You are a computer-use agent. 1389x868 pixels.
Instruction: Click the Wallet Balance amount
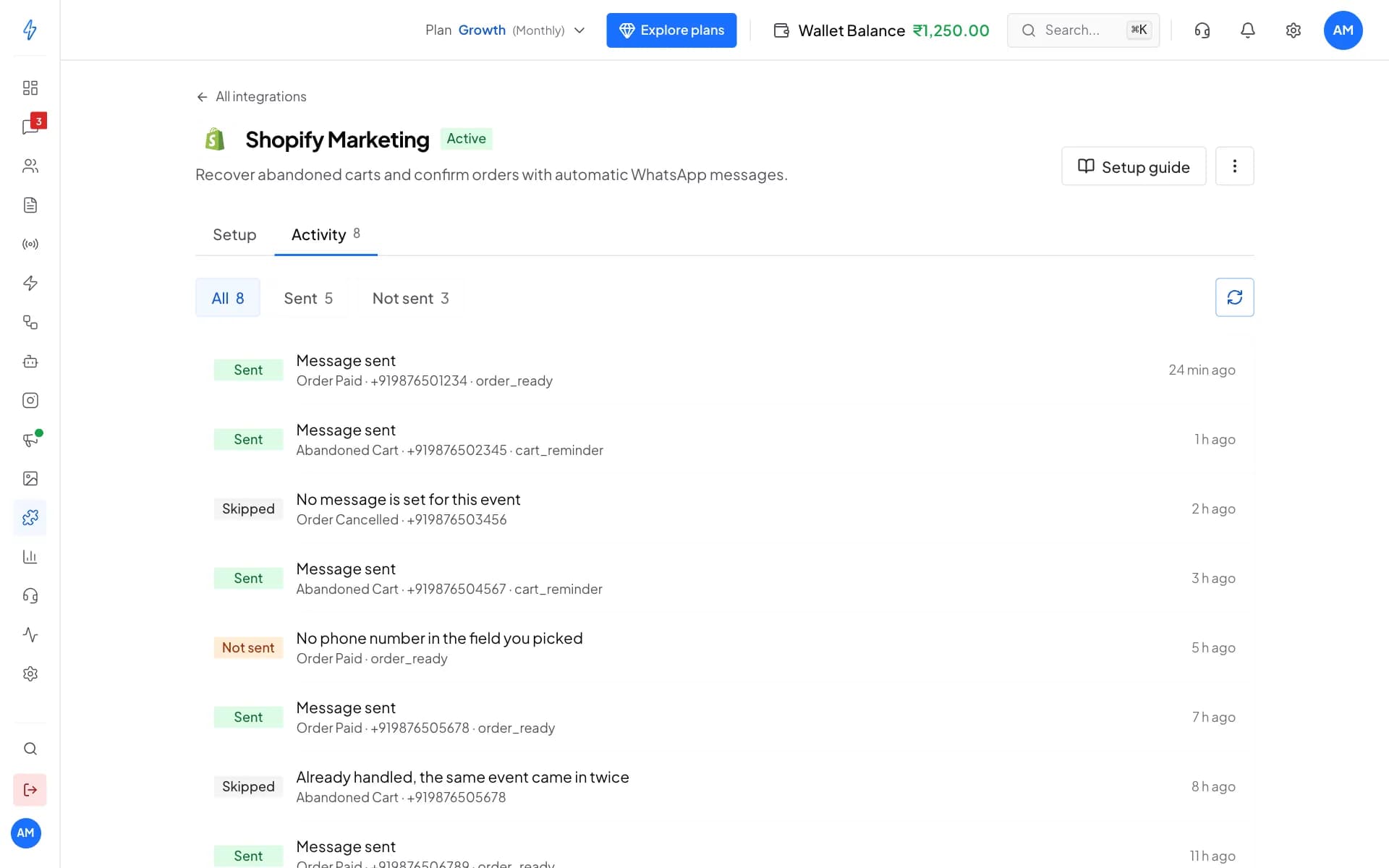coord(951,30)
